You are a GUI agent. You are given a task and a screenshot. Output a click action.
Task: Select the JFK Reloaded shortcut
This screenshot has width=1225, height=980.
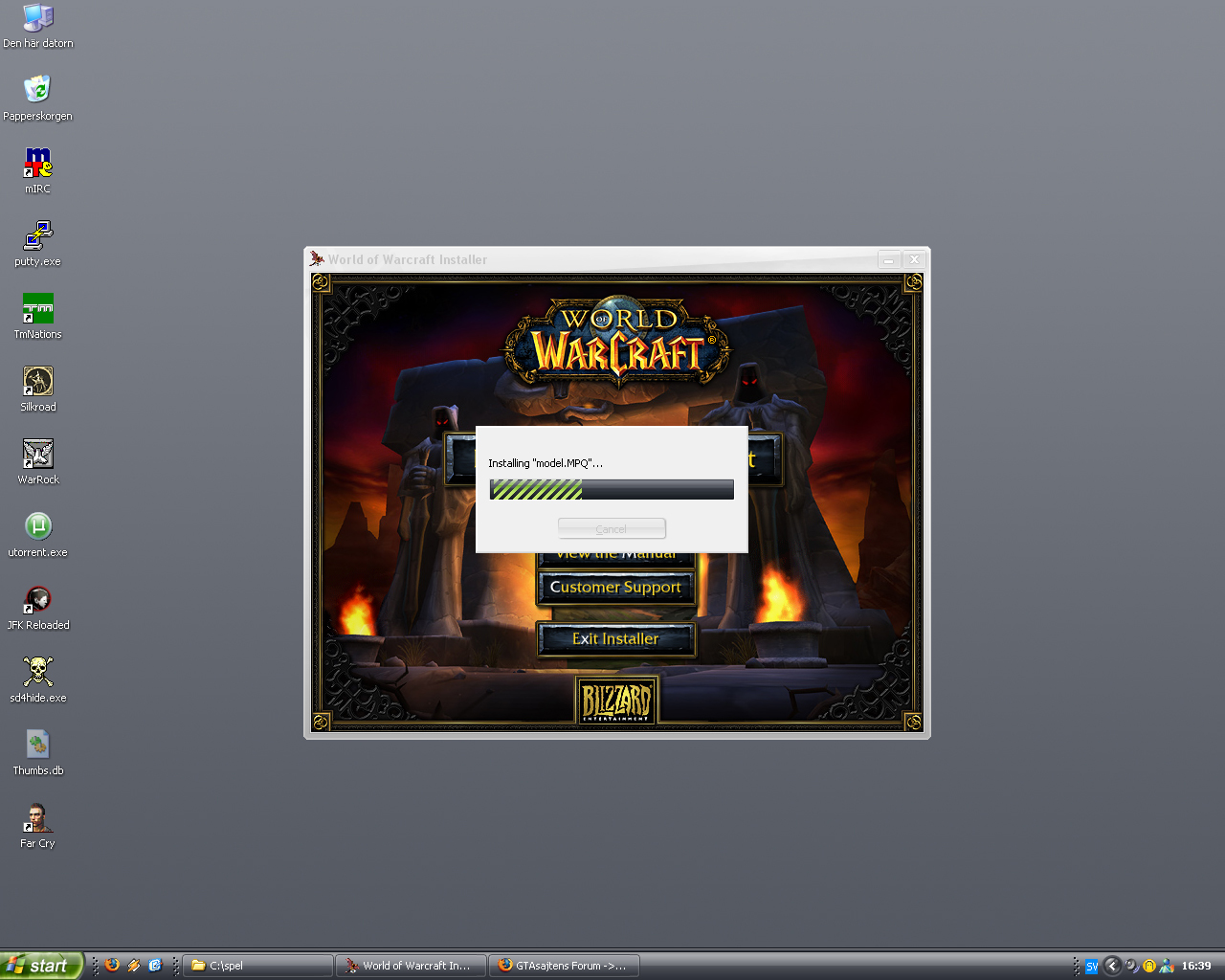tap(37, 608)
